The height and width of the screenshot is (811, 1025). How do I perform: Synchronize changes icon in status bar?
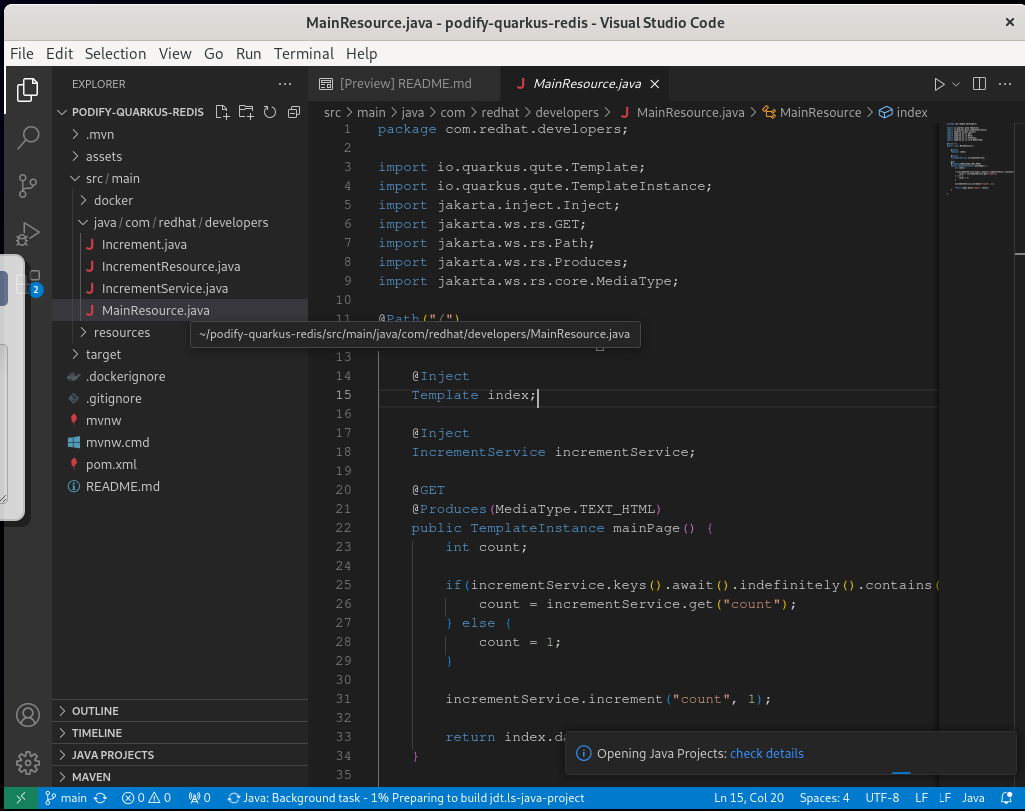[101, 798]
